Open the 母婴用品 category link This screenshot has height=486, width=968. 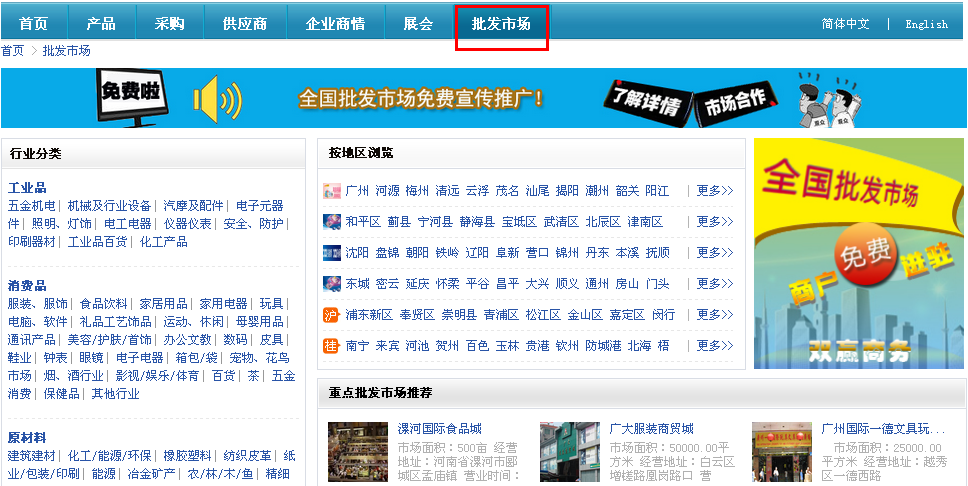click(259, 322)
